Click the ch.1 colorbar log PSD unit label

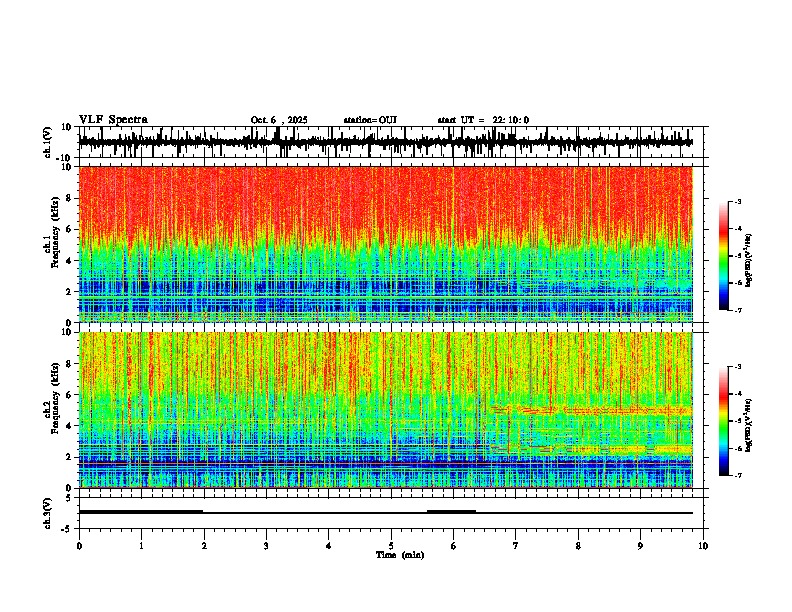point(749,261)
